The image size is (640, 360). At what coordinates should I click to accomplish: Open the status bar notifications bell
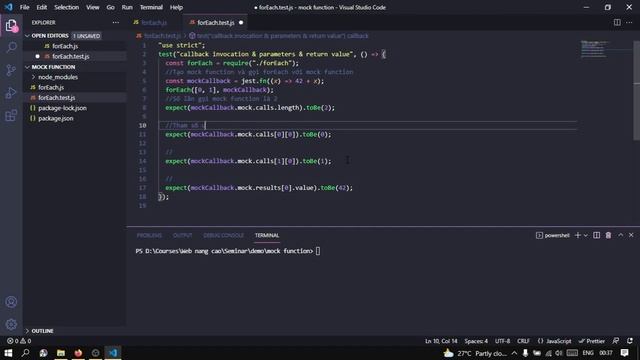point(630,341)
